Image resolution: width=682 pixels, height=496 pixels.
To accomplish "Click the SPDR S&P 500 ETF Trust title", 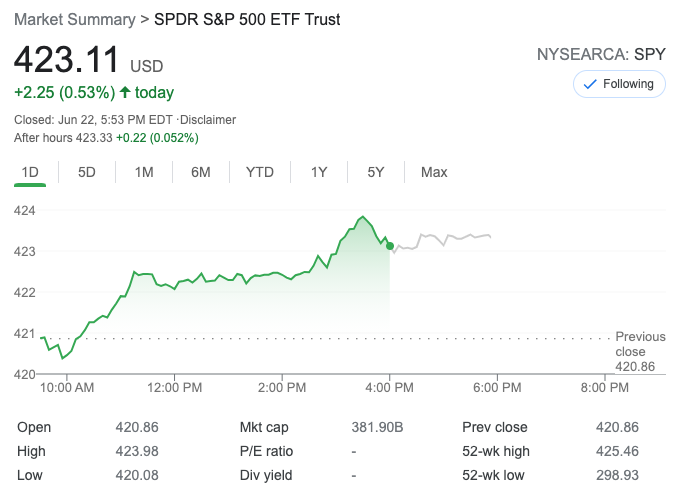I will [247, 20].
